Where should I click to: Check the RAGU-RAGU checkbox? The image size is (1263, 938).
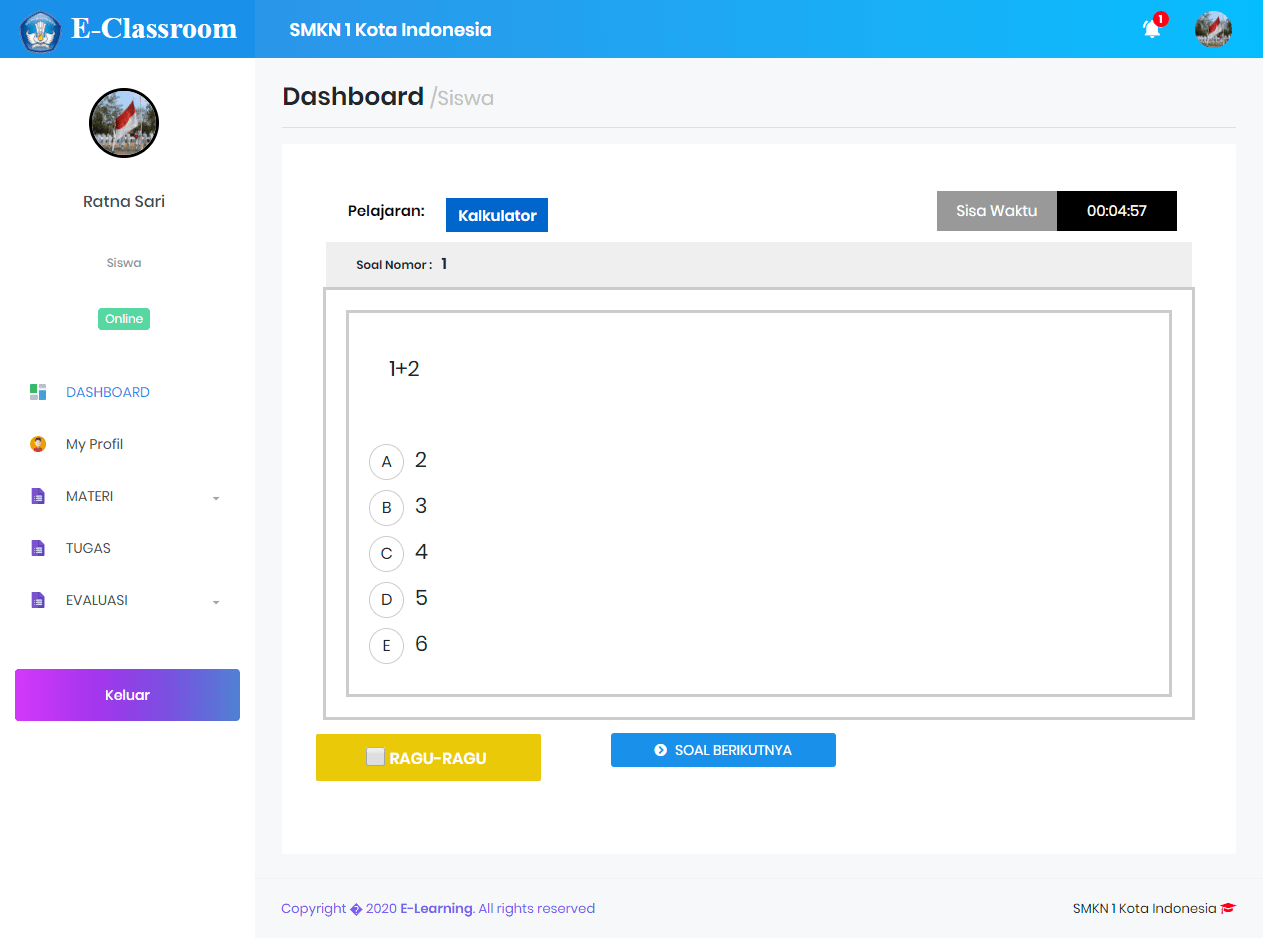tap(376, 756)
